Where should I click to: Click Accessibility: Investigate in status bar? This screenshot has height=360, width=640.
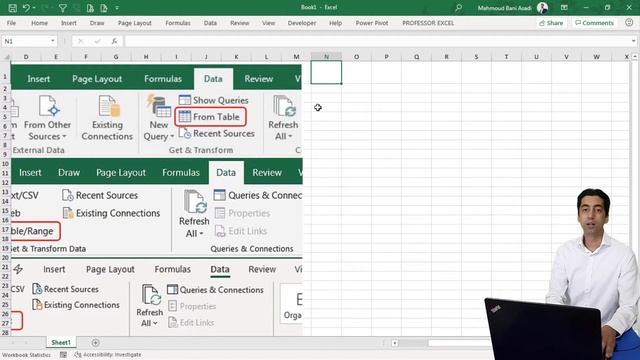[108, 355]
